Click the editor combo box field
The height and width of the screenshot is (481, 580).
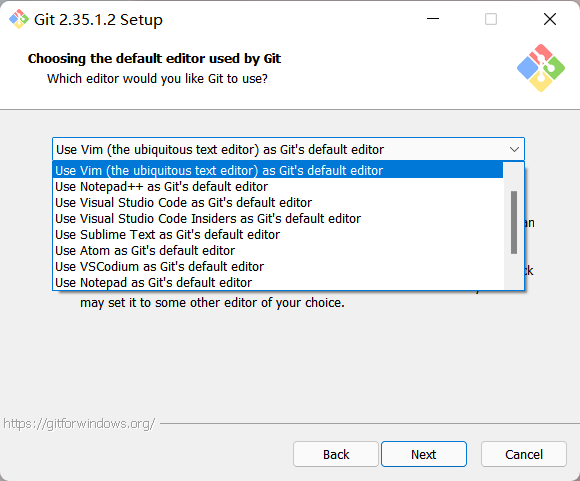click(288, 149)
